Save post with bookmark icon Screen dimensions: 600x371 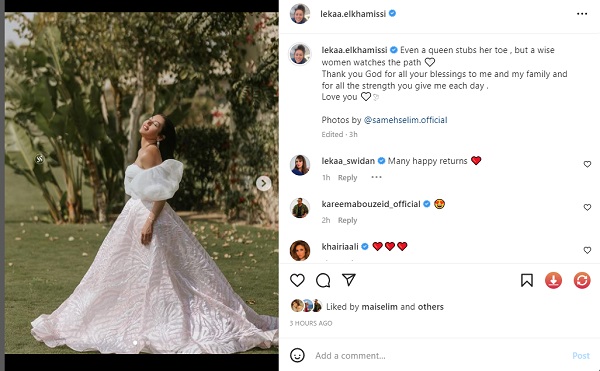coord(527,280)
